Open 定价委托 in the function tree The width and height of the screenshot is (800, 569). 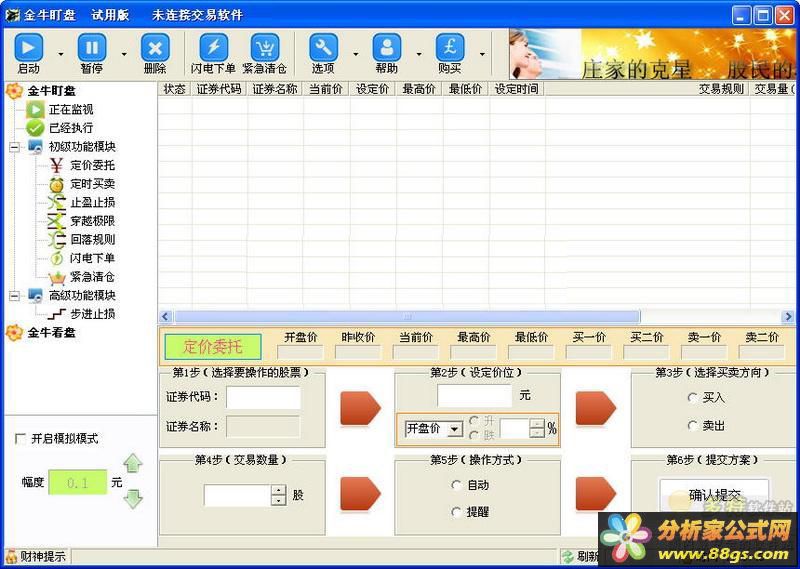[x=92, y=165]
